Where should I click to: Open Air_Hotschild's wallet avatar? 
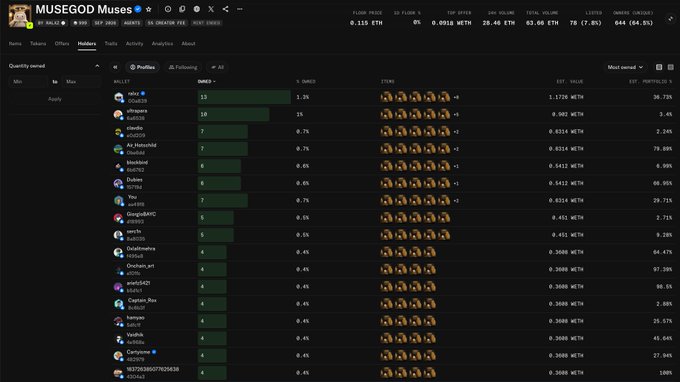tap(118, 149)
